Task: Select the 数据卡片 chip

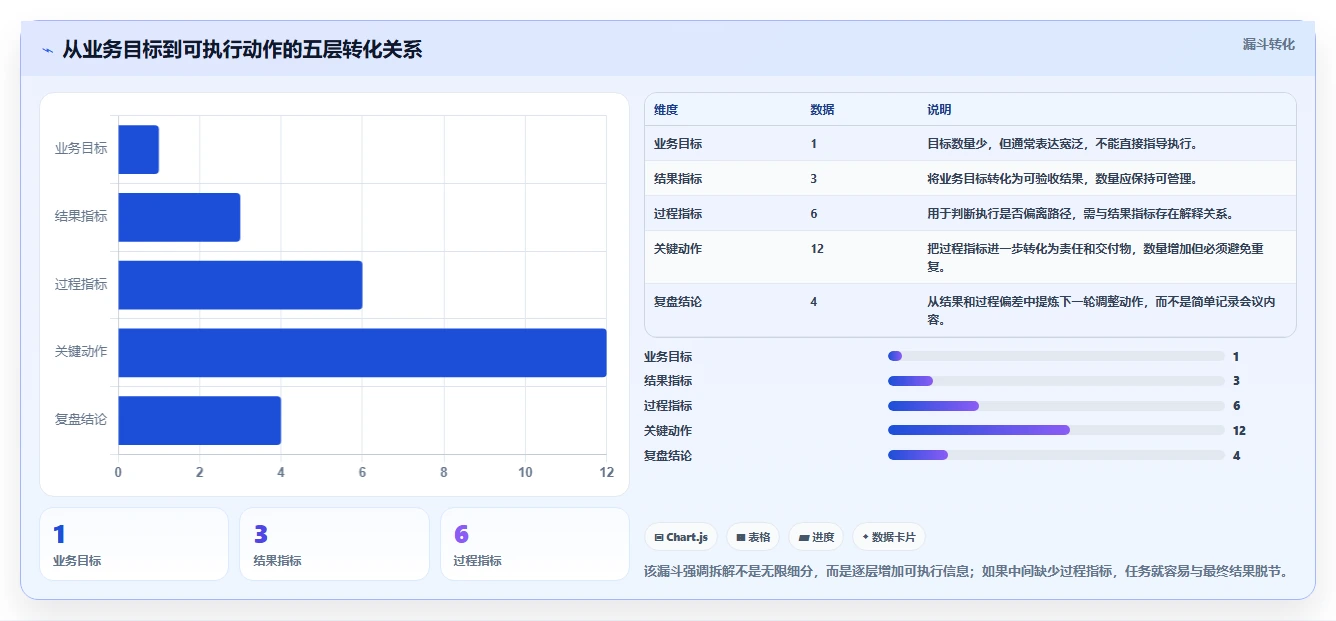Action: pos(889,537)
